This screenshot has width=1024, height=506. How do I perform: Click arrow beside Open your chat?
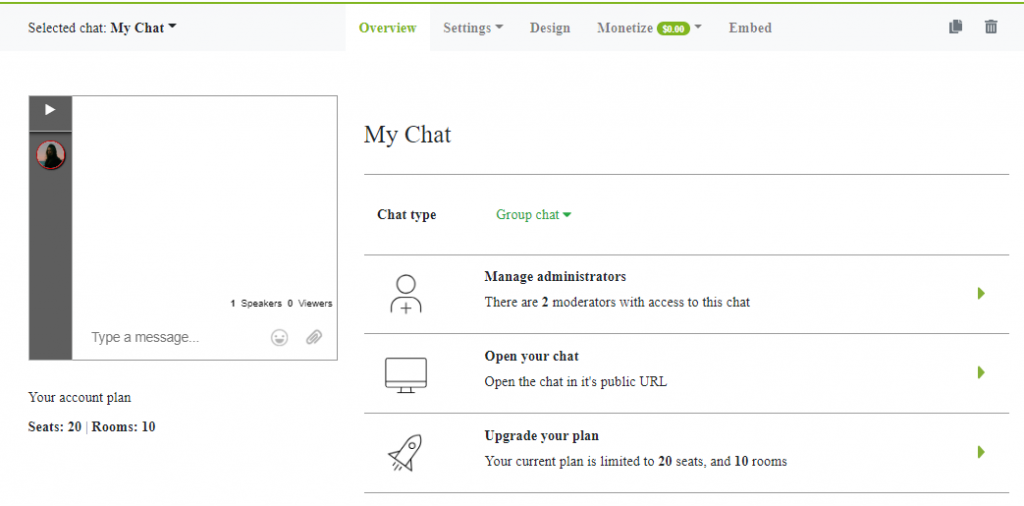coord(981,373)
